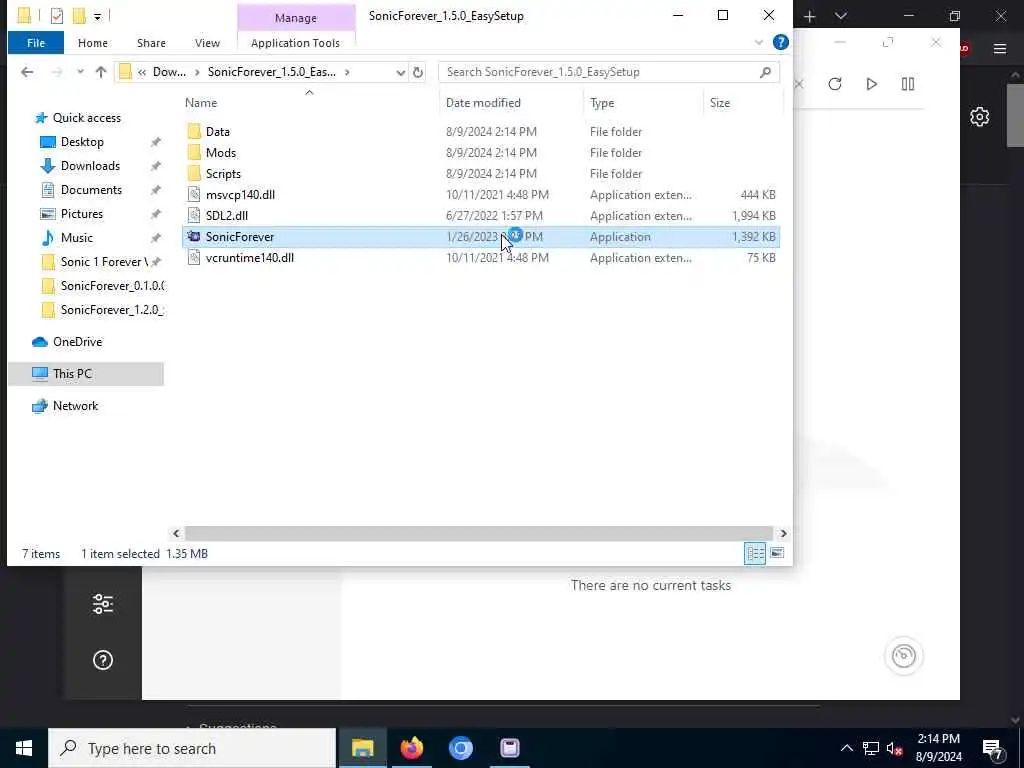Open Windows Start menu
The height and width of the screenshot is (768, 1024).
[24, 748]
